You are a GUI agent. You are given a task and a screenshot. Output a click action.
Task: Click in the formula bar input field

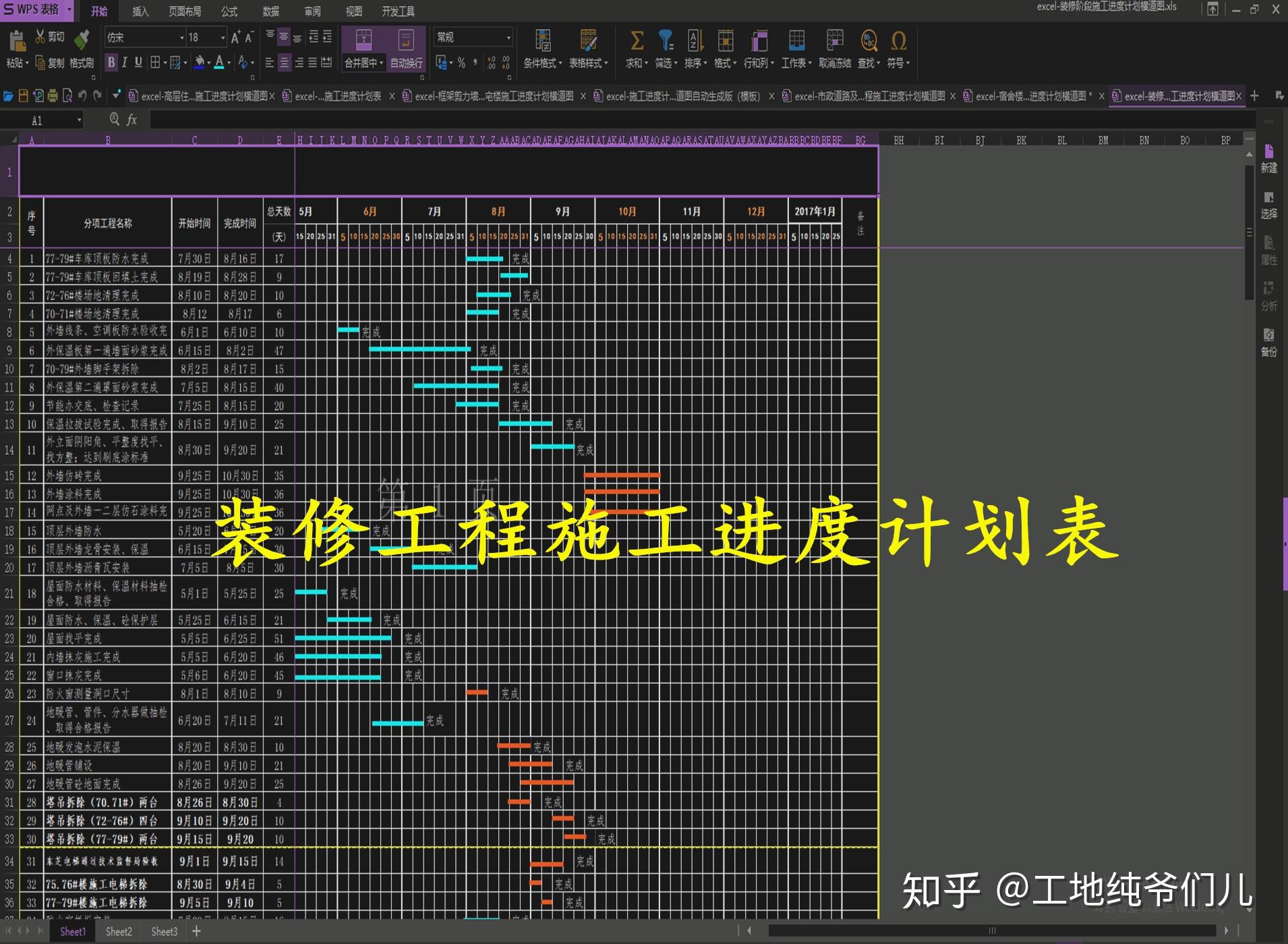pos(701,120)
